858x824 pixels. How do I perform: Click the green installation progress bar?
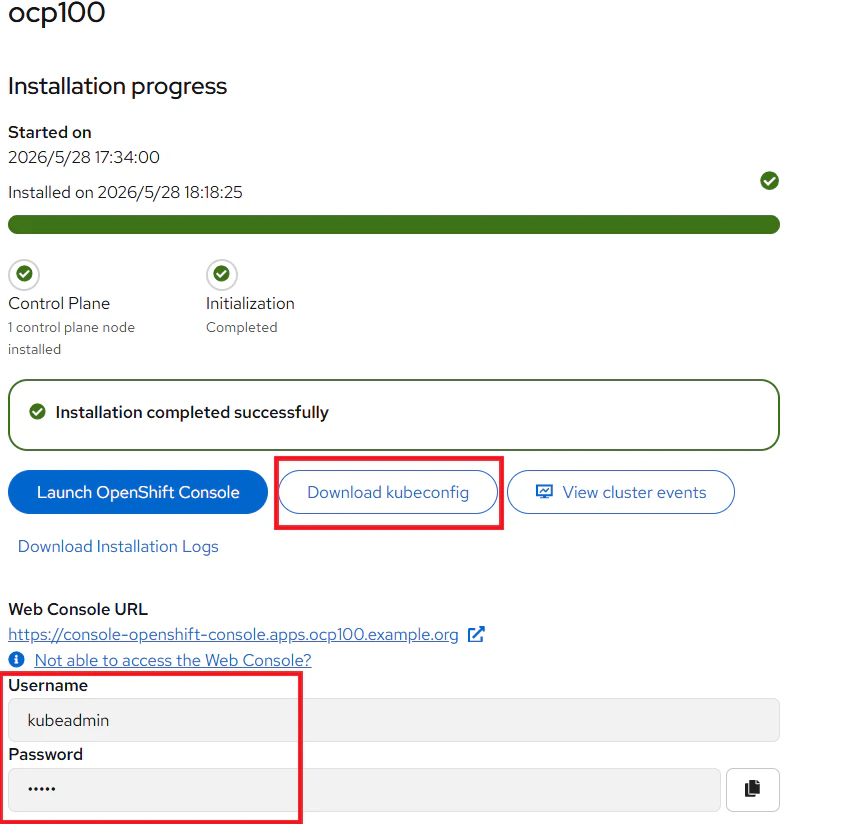click(x=393, y=224)
